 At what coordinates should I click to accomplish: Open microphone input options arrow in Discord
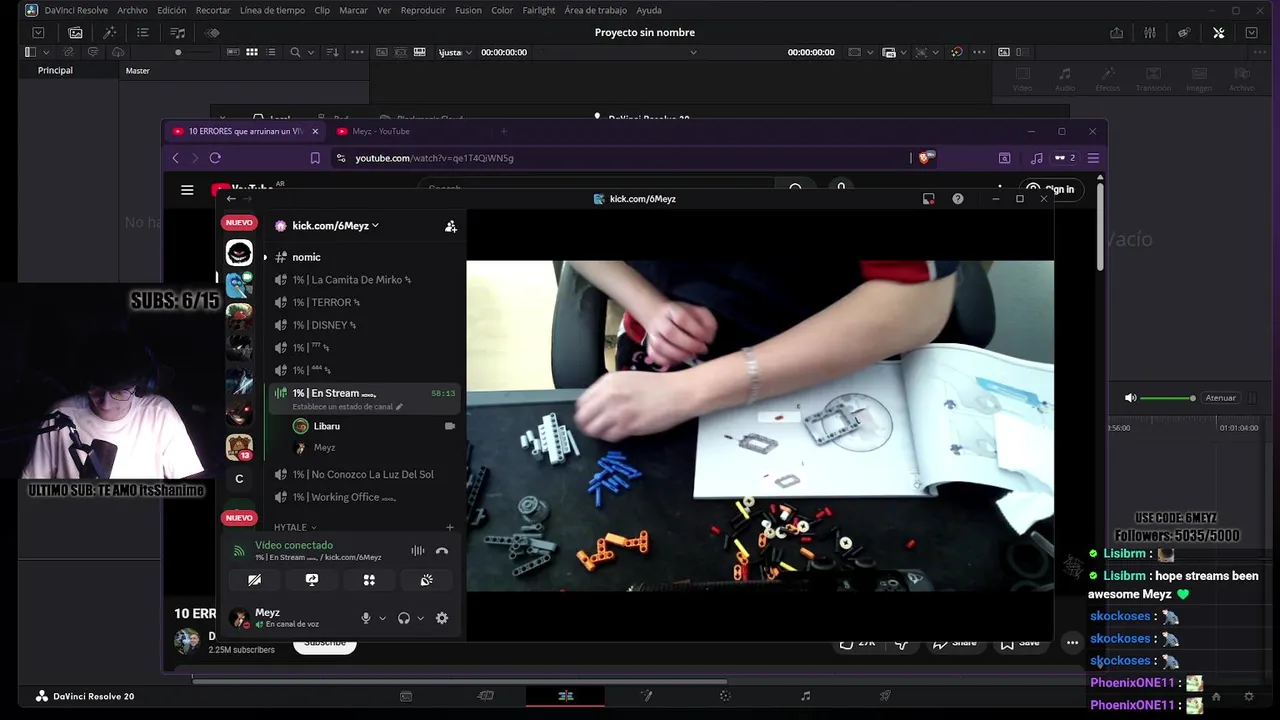coord(382,618)
